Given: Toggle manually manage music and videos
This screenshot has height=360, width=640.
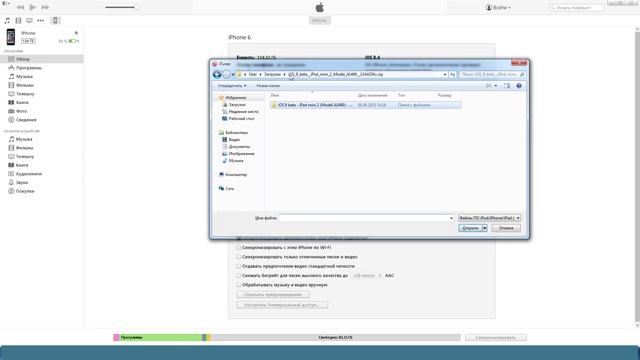Looking at the screenshot, I should [239, 285].
